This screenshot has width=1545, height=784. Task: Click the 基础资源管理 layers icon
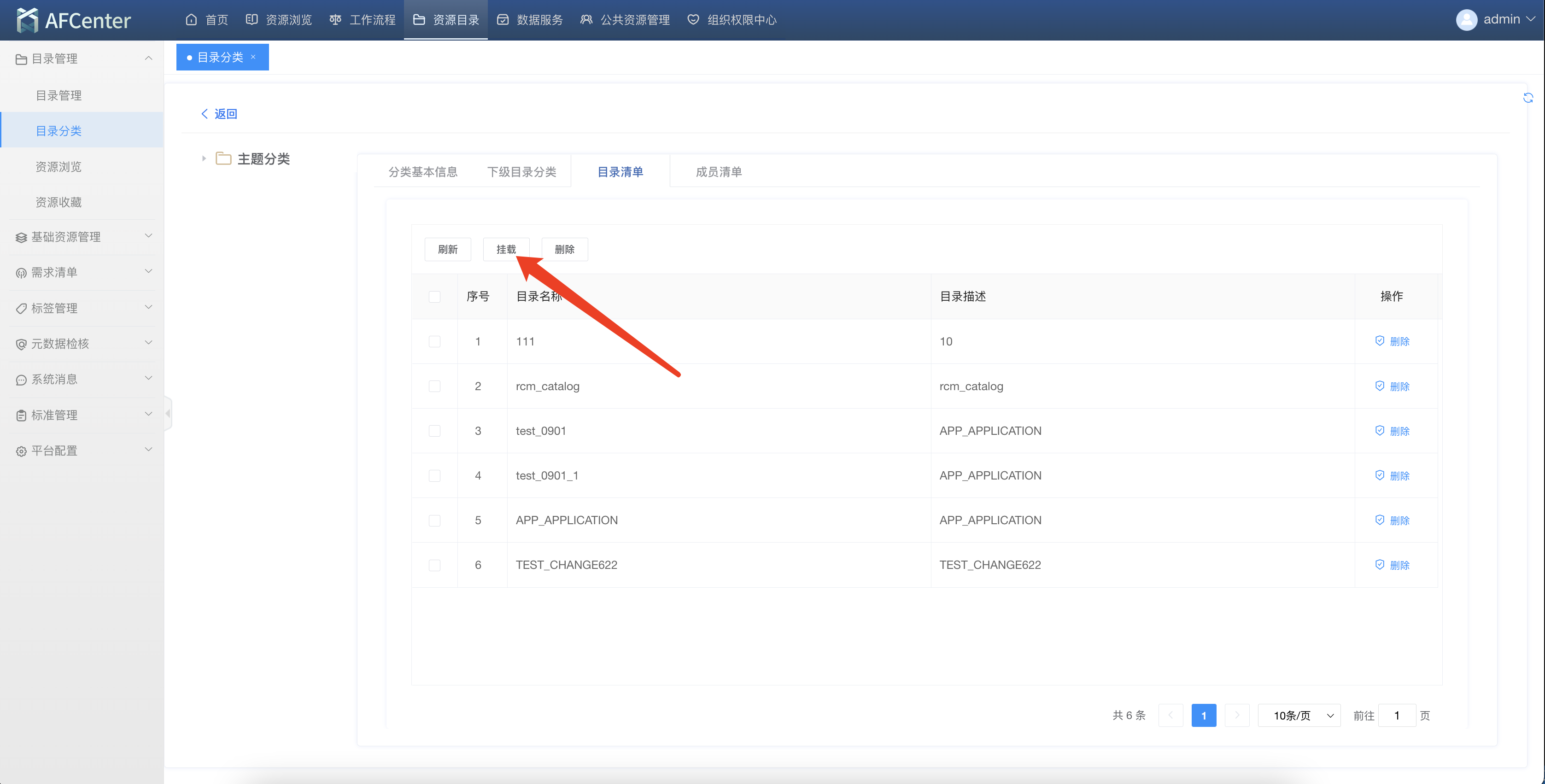pos(21,238)
